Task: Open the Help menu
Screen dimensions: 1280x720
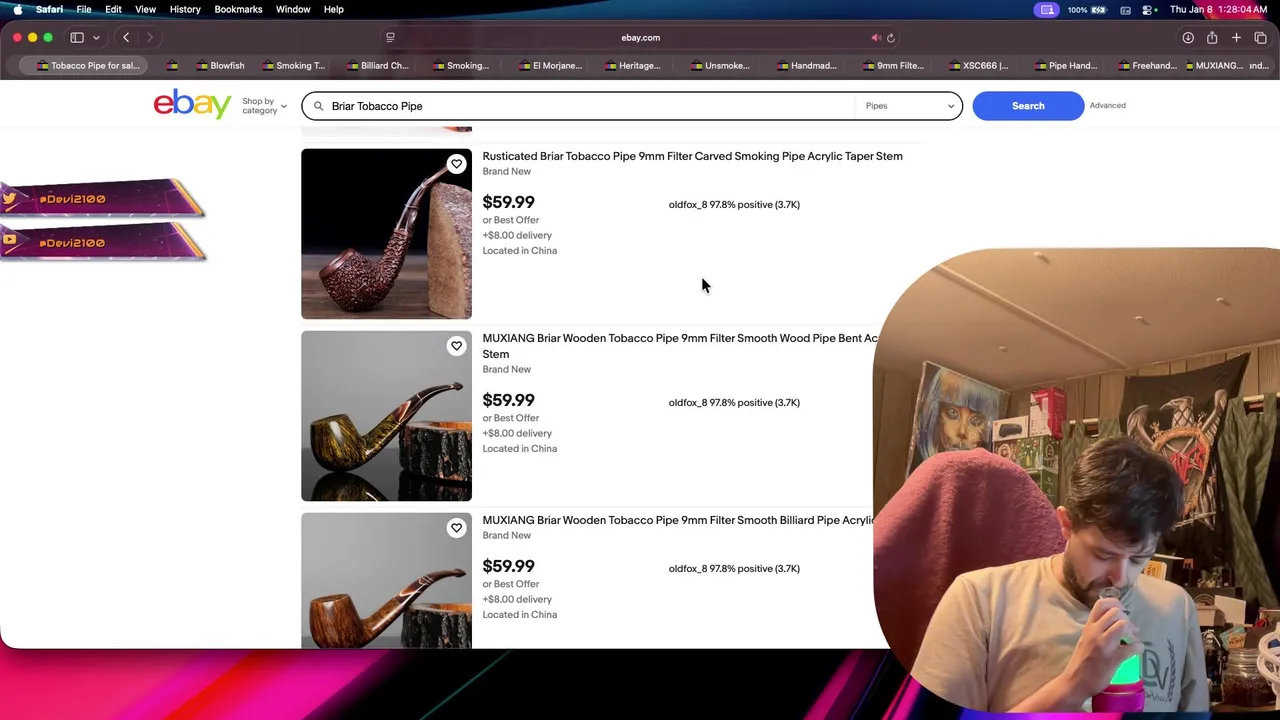Action: click(334, 9)
